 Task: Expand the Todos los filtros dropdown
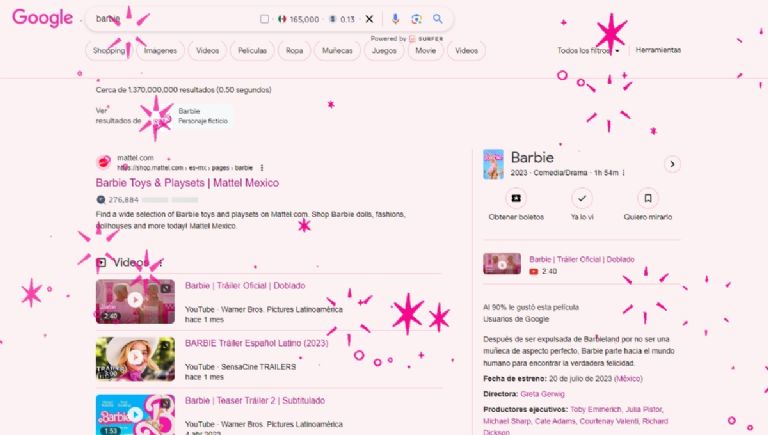coord(588,50)
